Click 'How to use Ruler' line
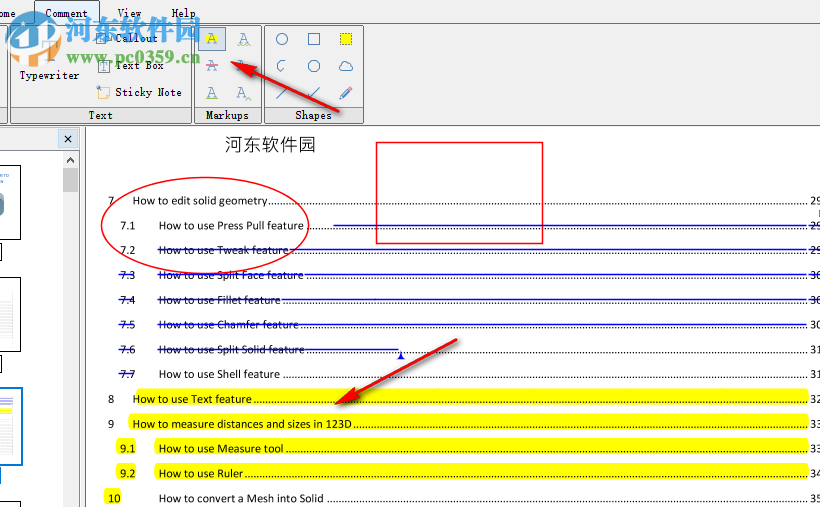Viewport: 820px width, 507px height. [x=201, y=474]
